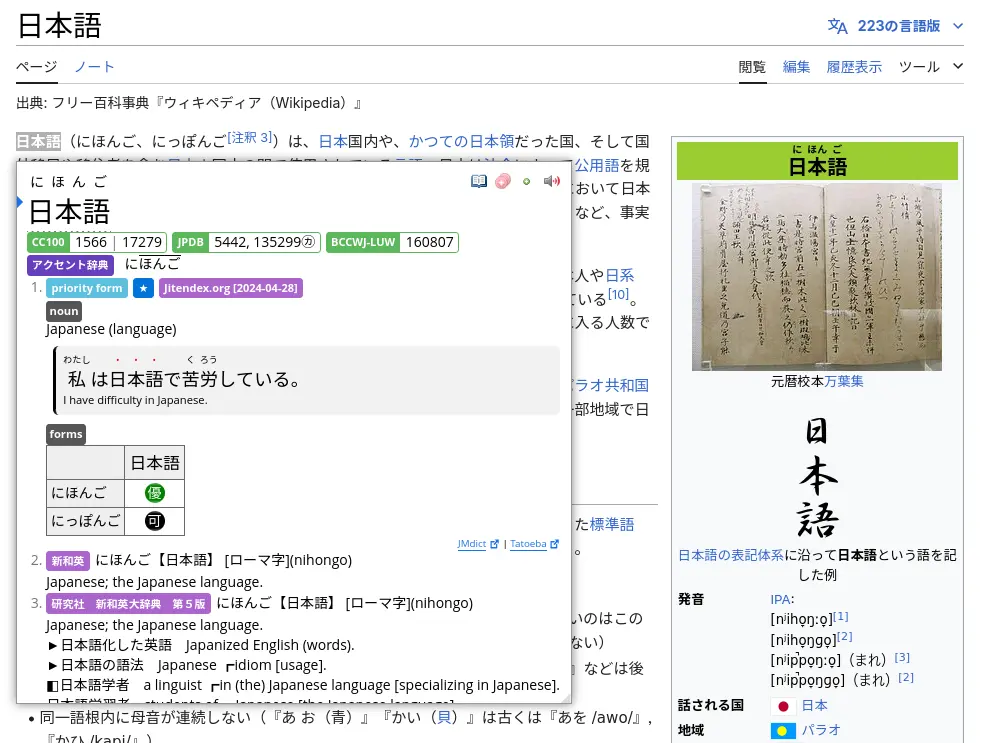The height and width of the screenshot is (743, 981).
Task: Click the [10] citation link
Action: click(619, 295)
